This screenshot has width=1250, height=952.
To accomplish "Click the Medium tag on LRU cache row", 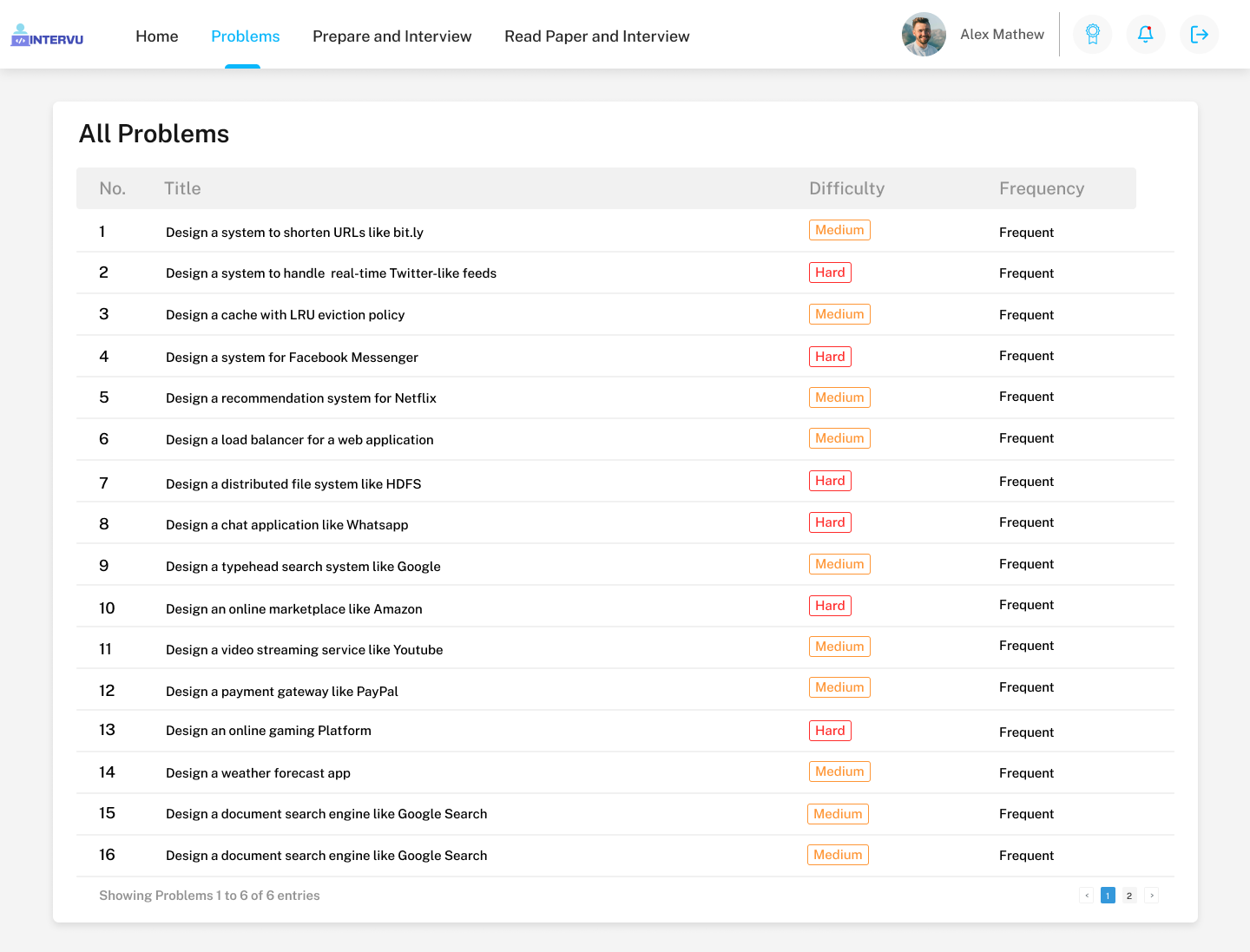I will point(839,314).
